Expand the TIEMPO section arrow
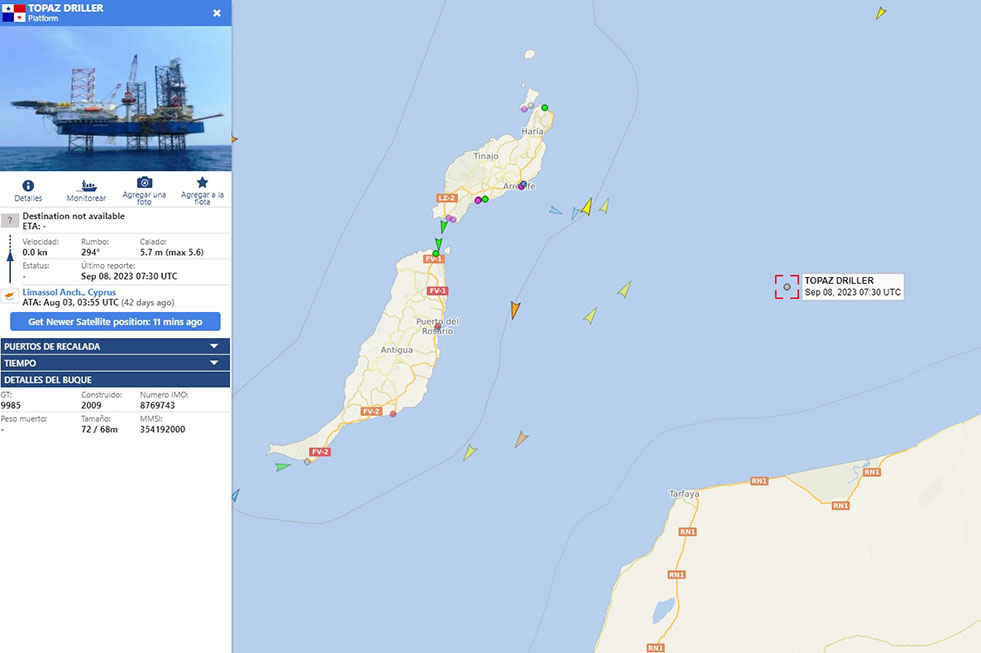Viewport: 981px width, 653px height. coord(214,363)
